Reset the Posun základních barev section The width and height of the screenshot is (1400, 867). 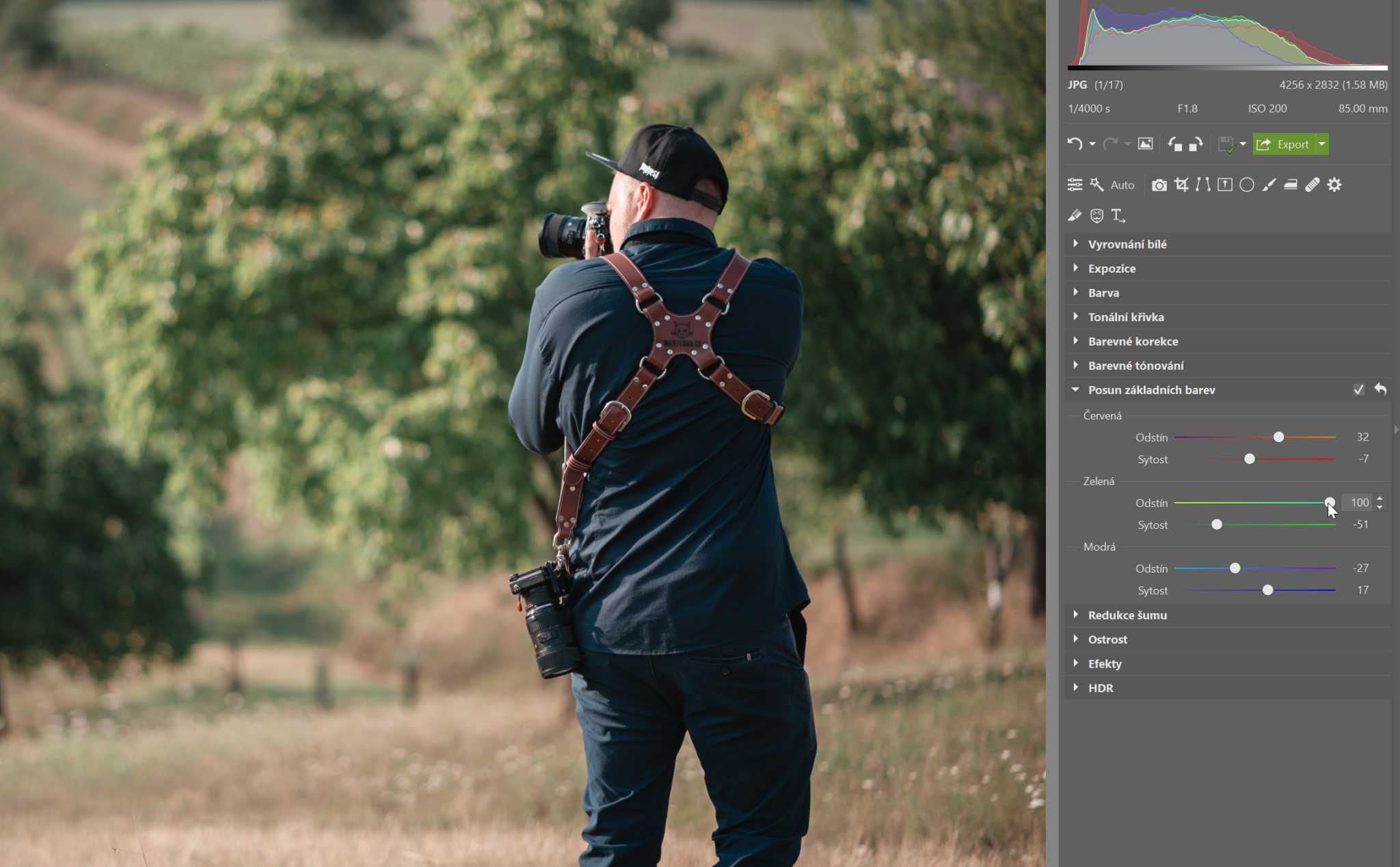coord(1380,389)
